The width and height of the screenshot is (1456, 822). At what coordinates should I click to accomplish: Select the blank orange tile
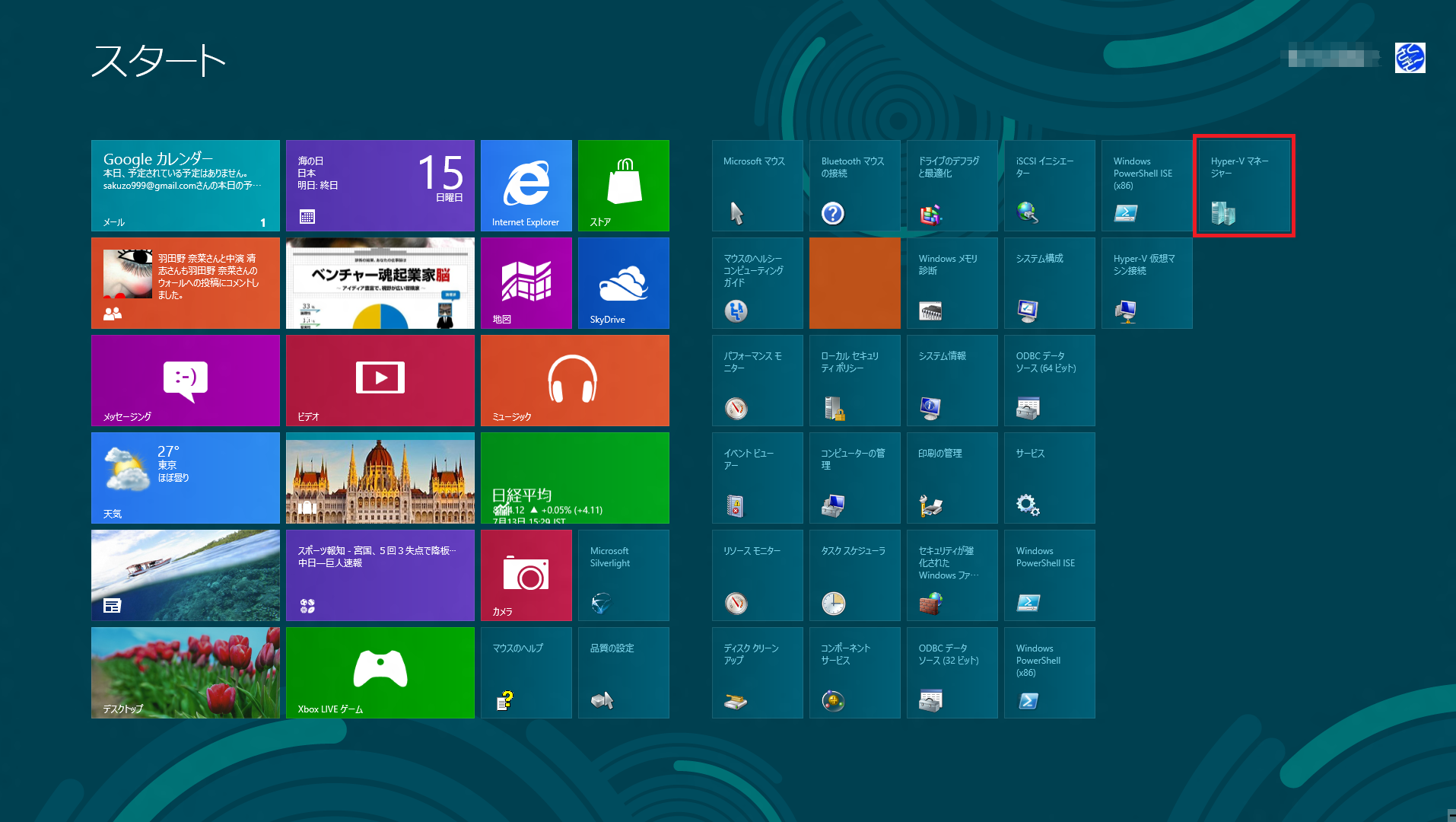pyautogui.click(x=854, y=283)
